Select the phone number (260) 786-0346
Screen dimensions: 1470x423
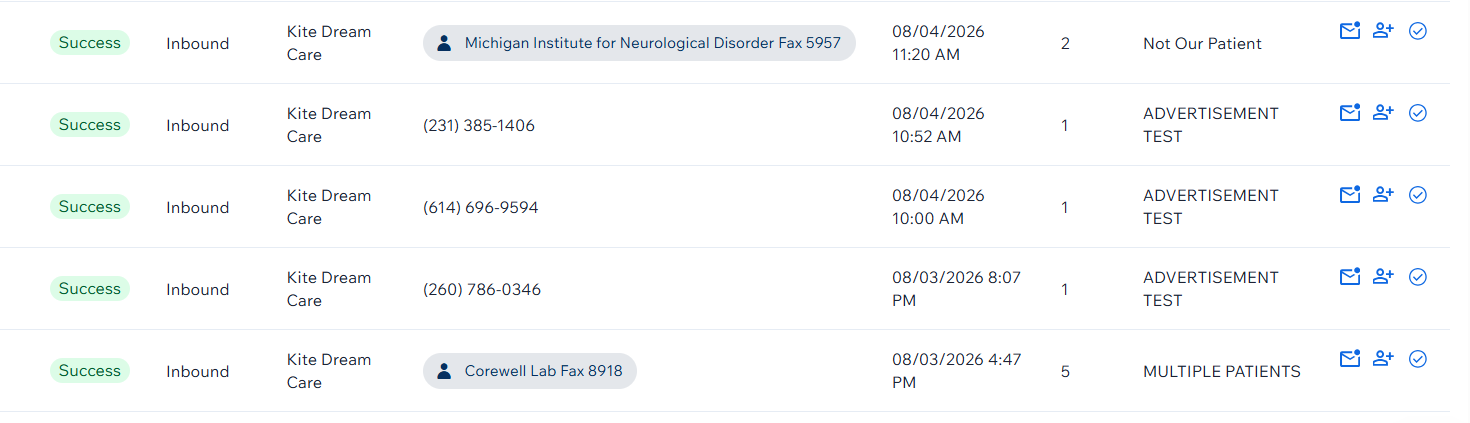(482, 290)
